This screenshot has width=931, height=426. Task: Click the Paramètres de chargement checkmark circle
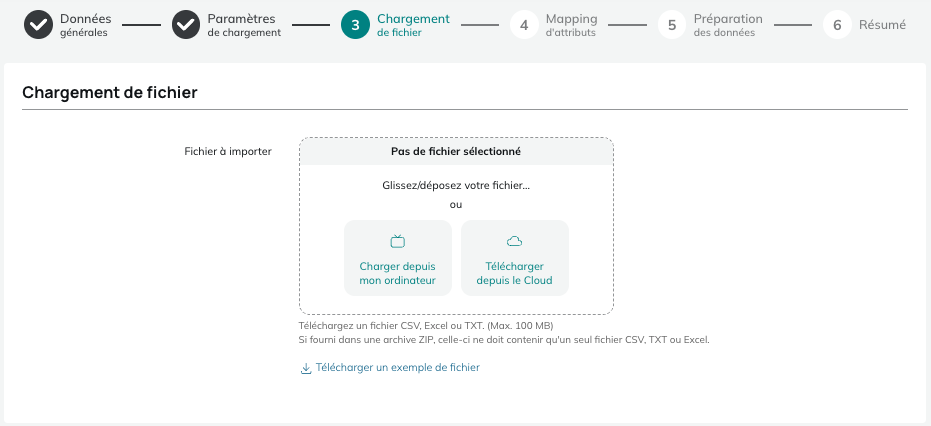pos(186,25)
